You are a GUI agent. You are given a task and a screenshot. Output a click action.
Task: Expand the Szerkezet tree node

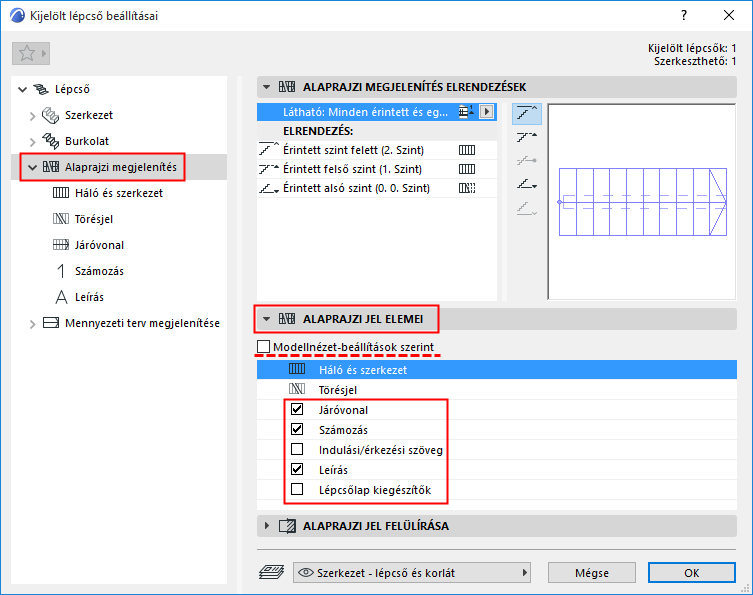pyautogui.click(x=32, y=116)
